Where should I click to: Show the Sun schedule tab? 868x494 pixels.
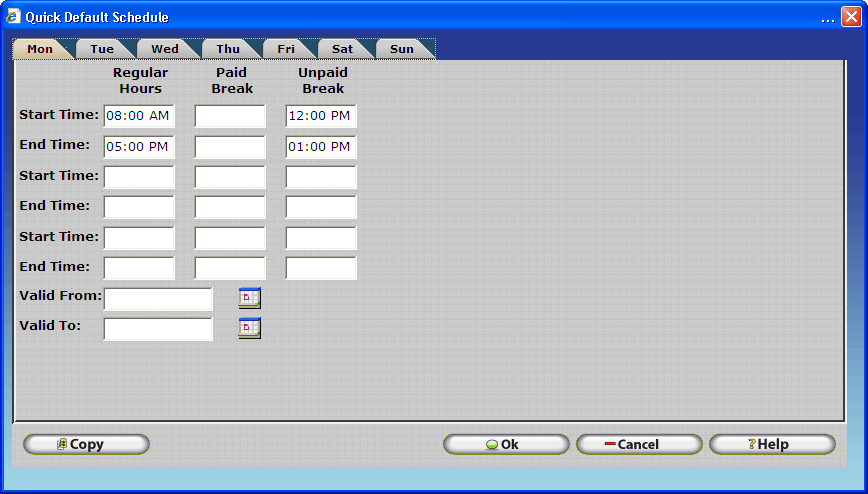coord(401,49)
